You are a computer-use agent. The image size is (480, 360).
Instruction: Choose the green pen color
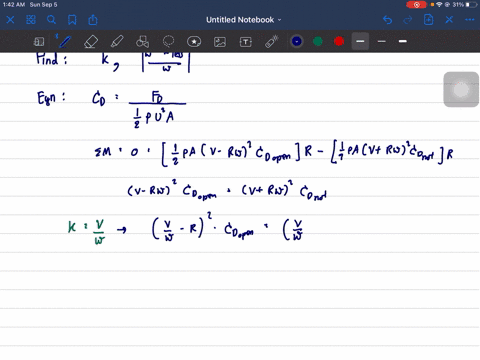(318, 41)
